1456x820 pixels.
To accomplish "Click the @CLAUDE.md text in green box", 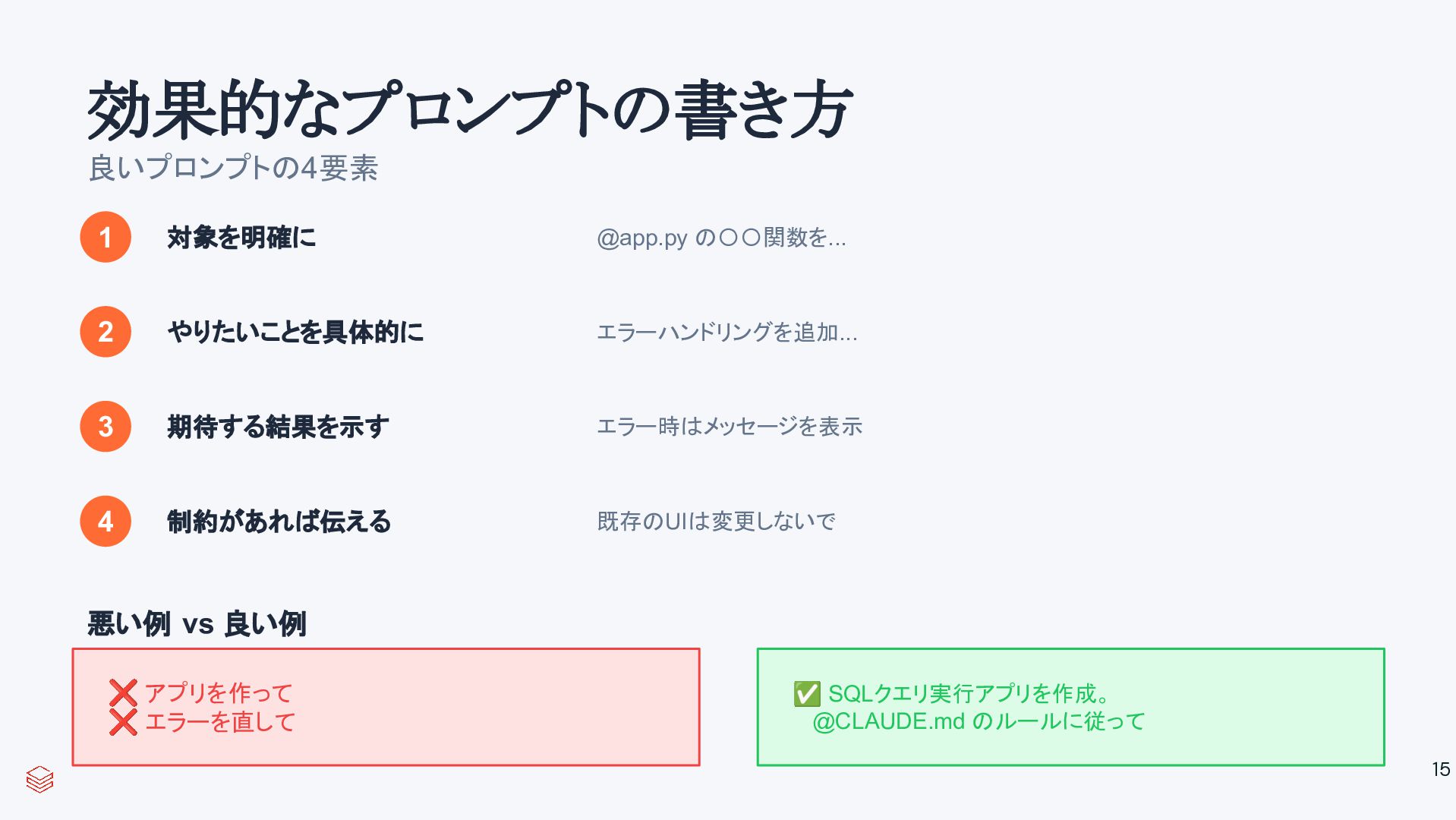I will 888,721.
